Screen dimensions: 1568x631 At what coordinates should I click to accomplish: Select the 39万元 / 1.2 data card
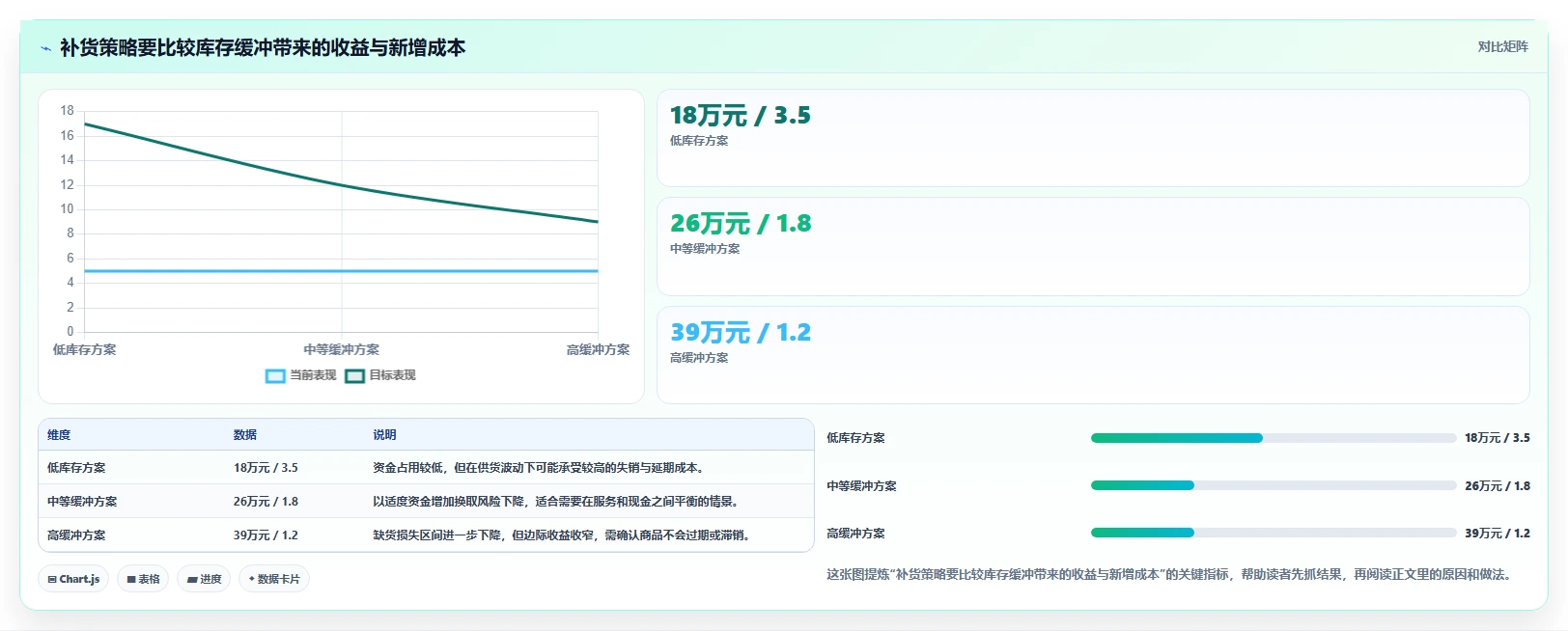1093,355
